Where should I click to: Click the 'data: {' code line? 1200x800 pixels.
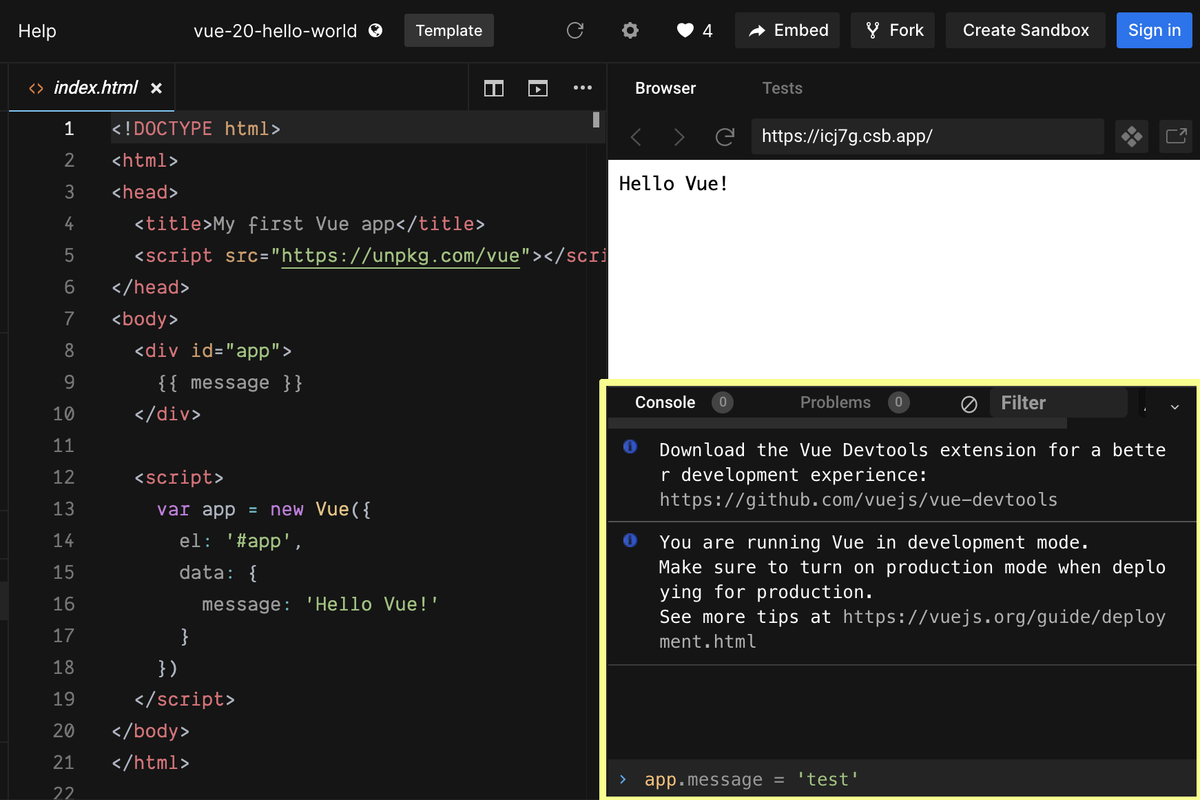click(x=219, y=573)
